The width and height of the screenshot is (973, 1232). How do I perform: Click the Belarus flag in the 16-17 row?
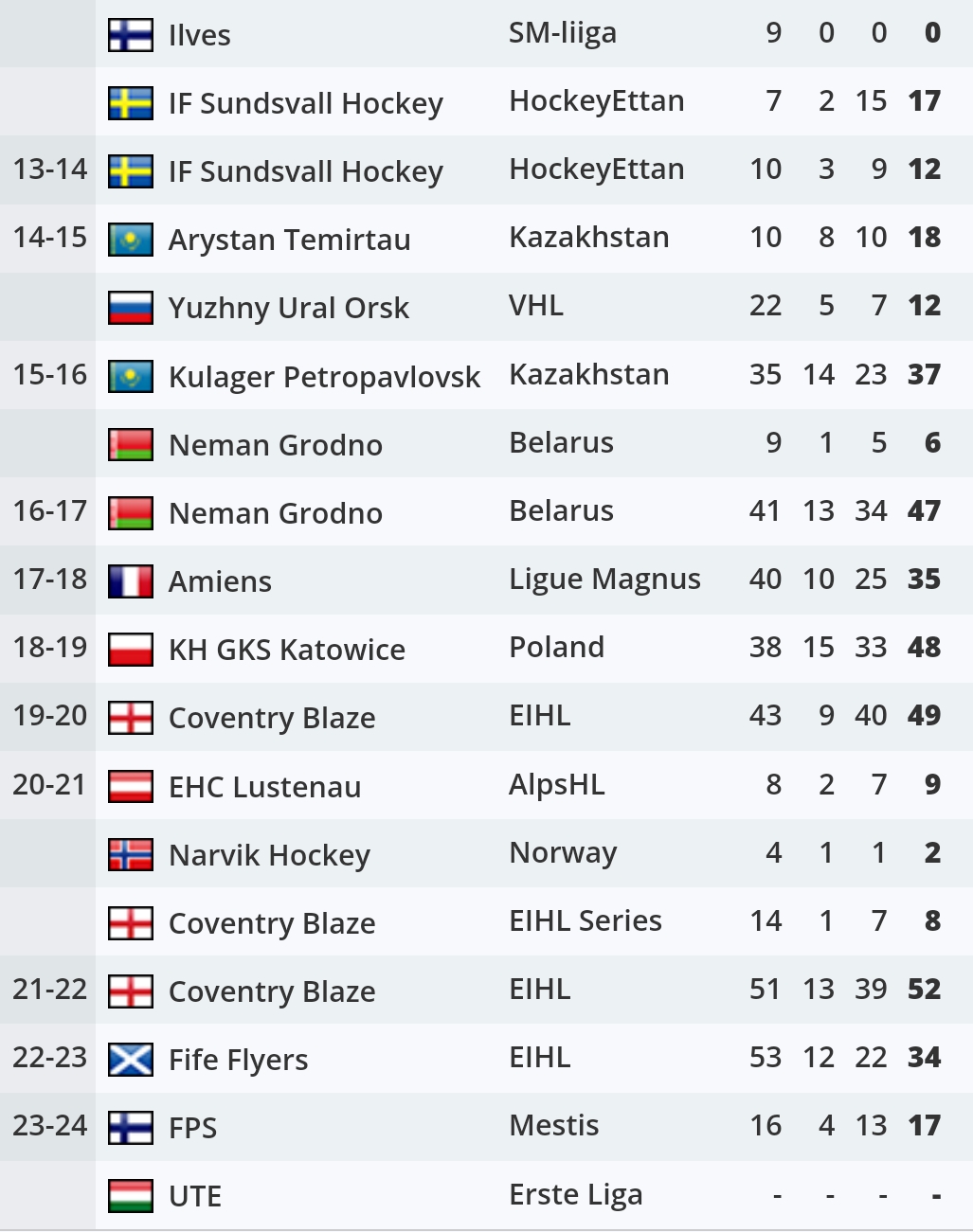[130, 513]
